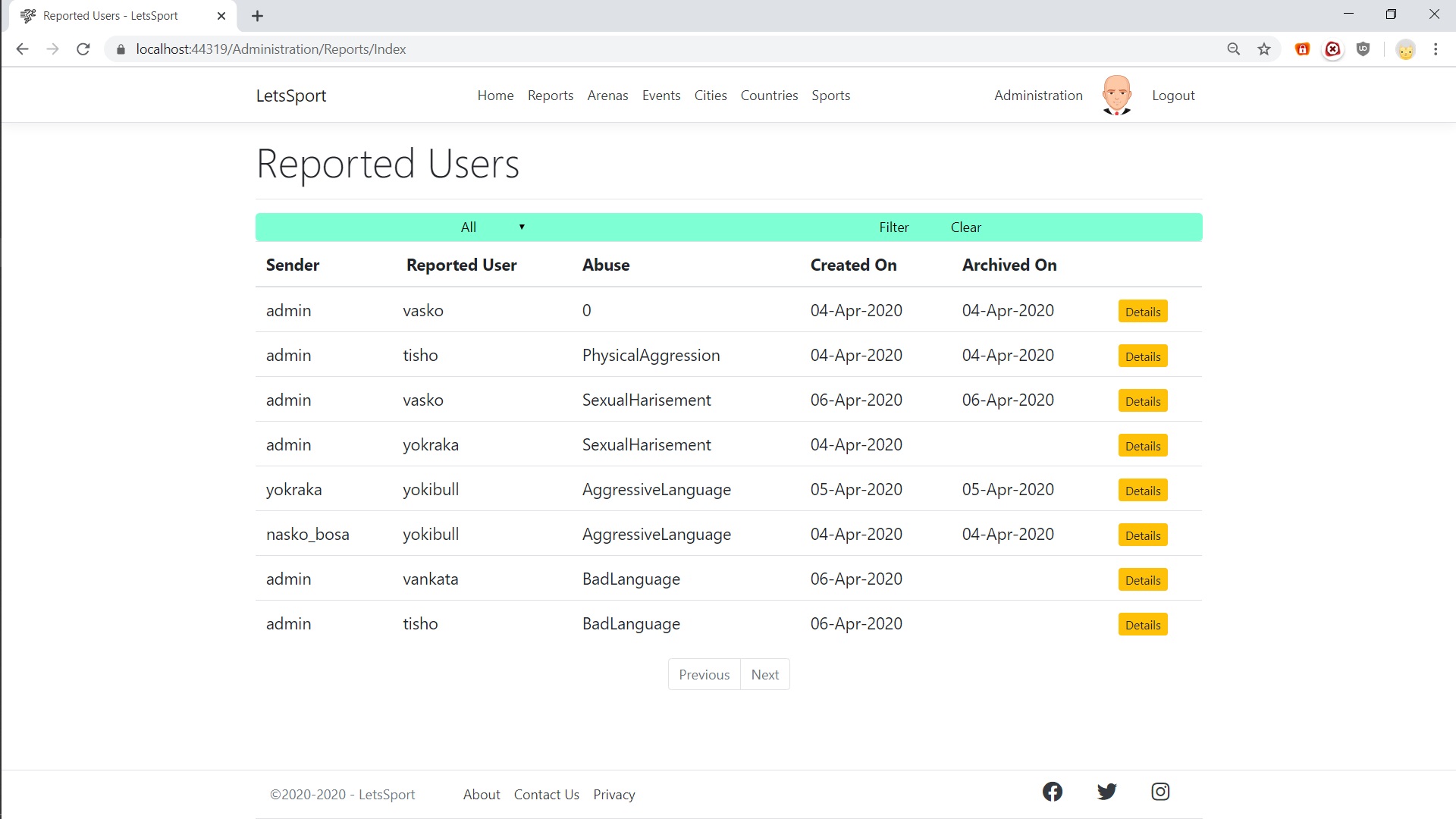Open the Administration link
The width and height of the screenshot is (1456, 819).
1038,96
